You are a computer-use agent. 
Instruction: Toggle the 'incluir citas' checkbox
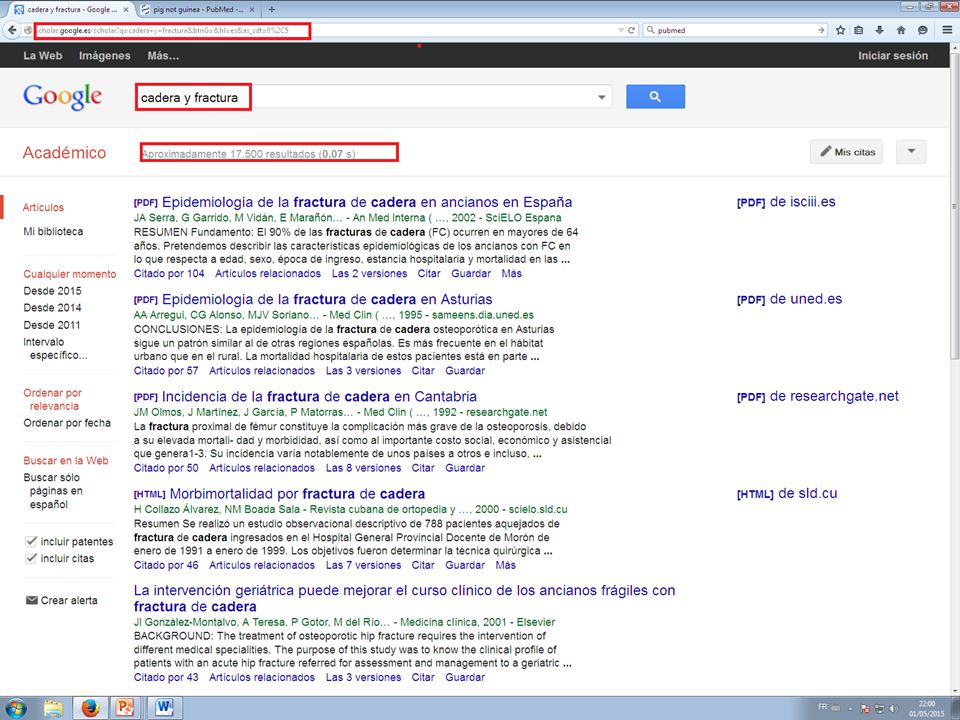point(31,558)
